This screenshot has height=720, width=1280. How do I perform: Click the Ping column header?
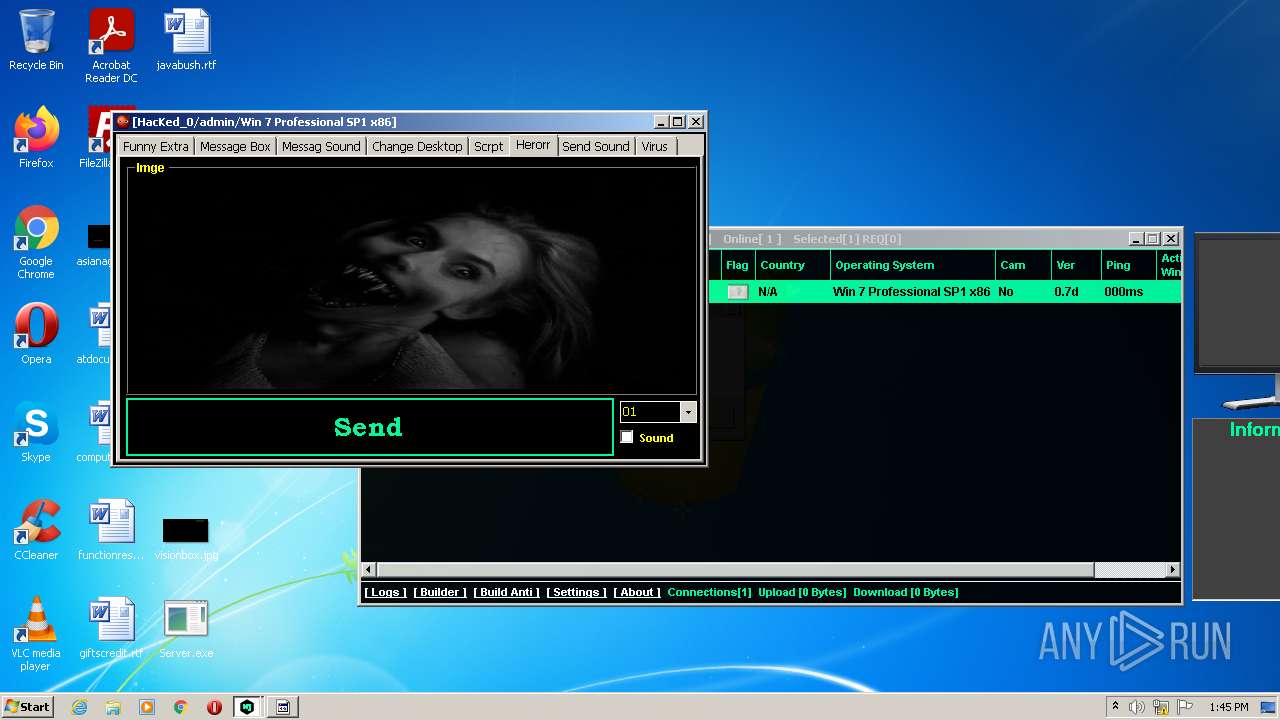tap(1128, 265)
